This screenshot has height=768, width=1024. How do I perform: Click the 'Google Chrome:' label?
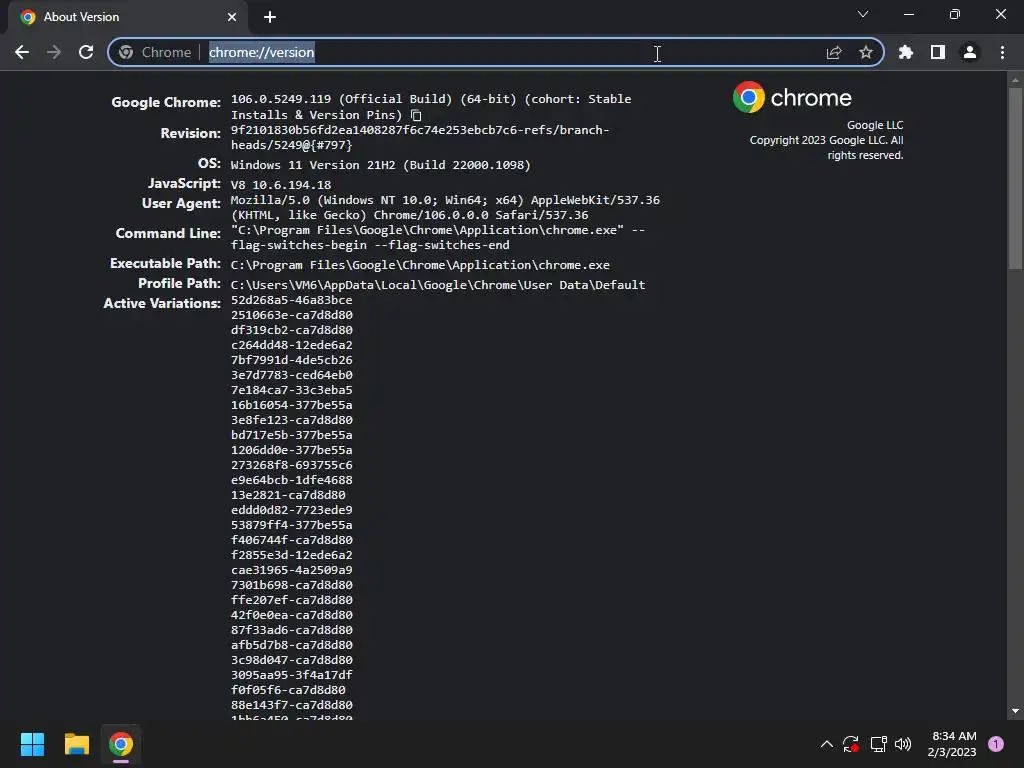166,103
